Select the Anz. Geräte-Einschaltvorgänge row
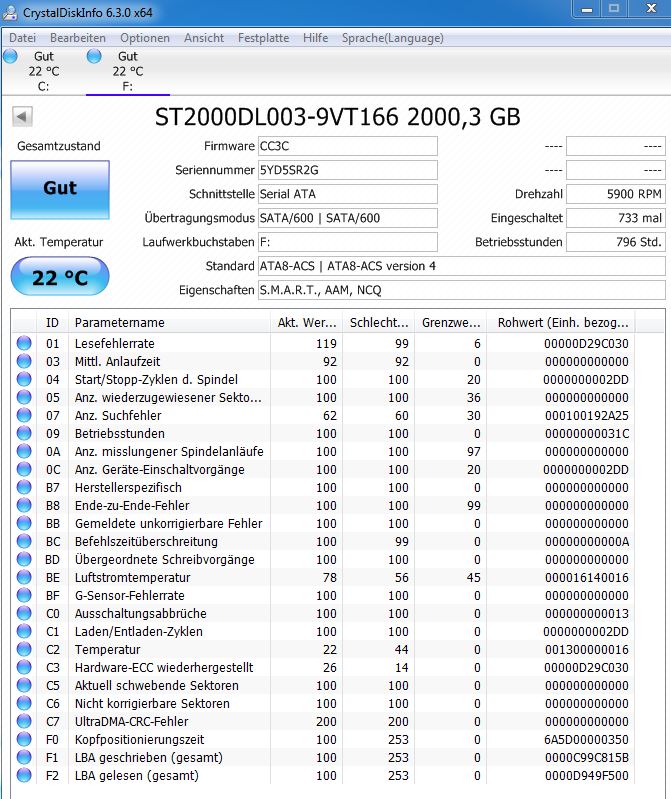 click(324, 469)
